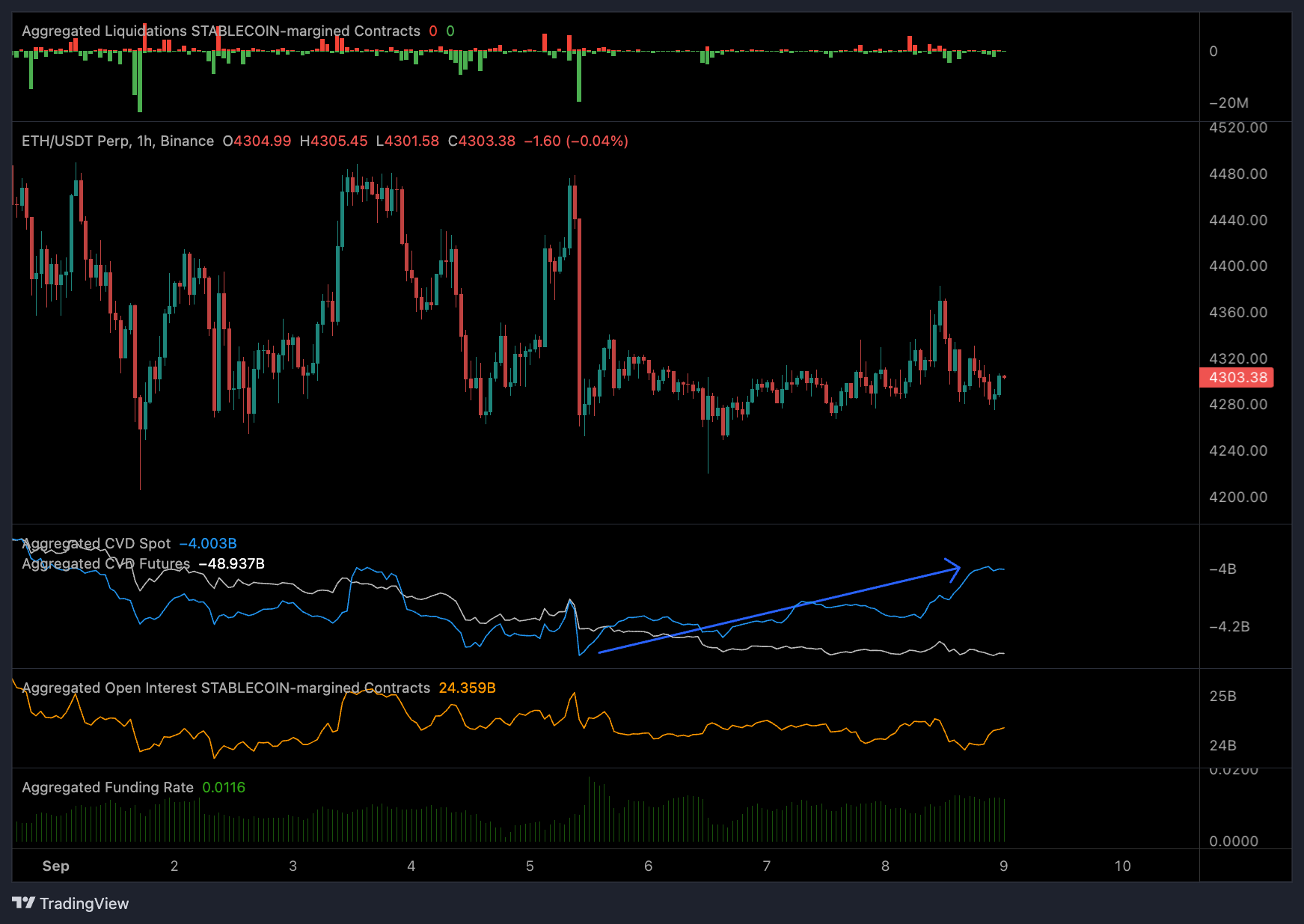Select the ETH/USDT Perp symbol title
The width and height of the screenshot is (1304, 924).
click(x=117, y=141)
